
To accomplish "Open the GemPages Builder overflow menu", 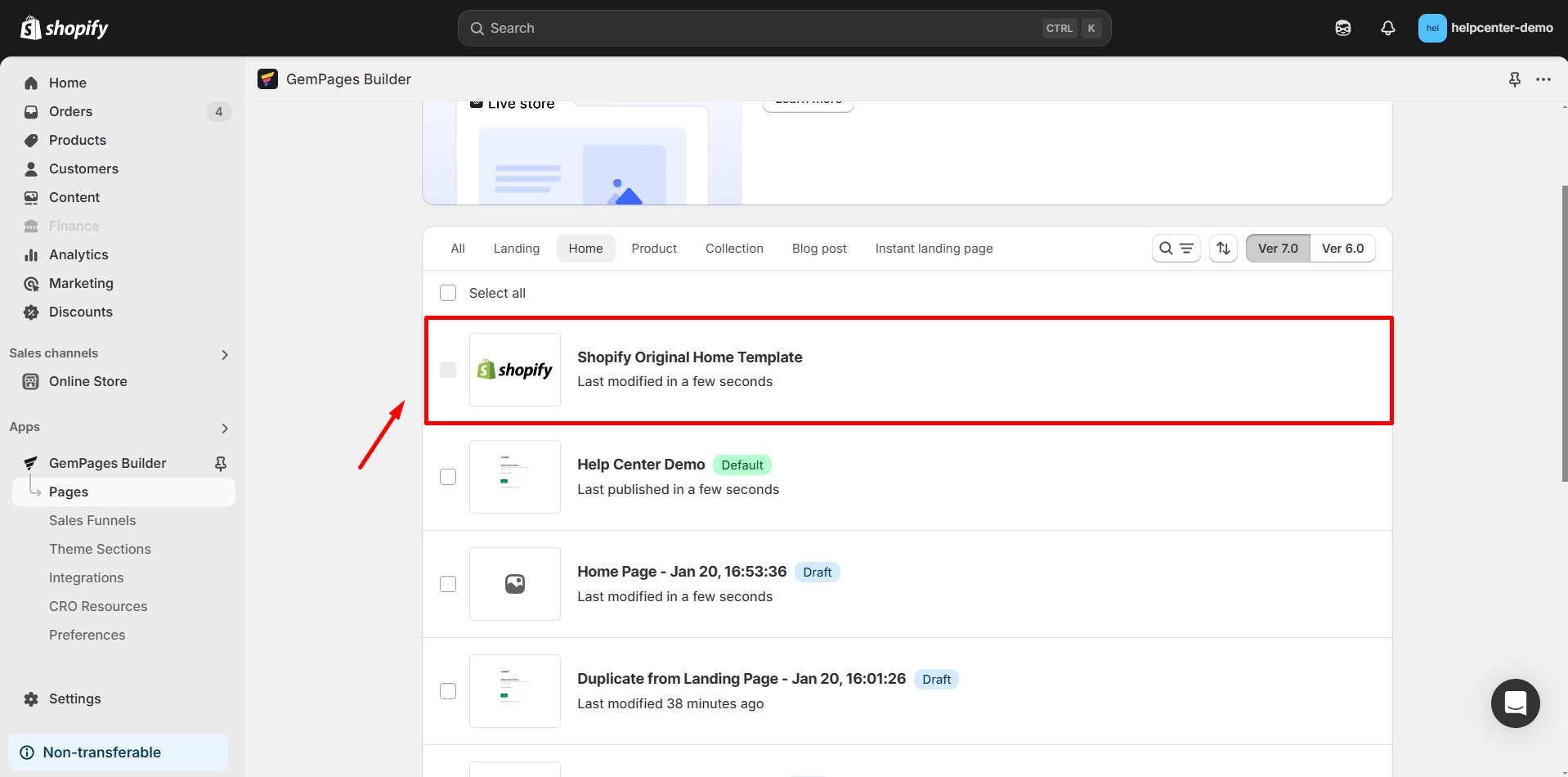I will pos(1544,79).
